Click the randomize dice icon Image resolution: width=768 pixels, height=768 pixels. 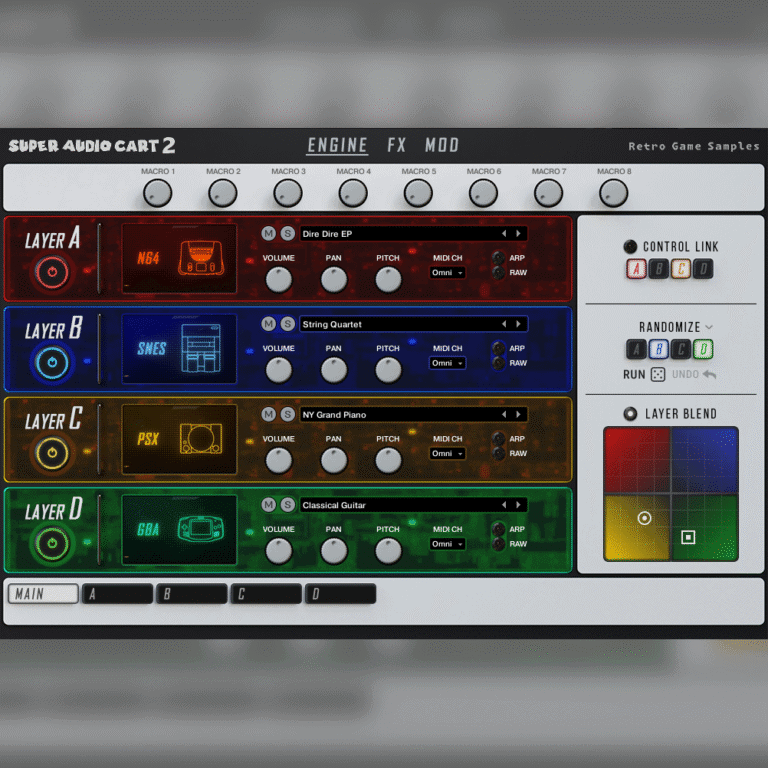pos(658,375)
